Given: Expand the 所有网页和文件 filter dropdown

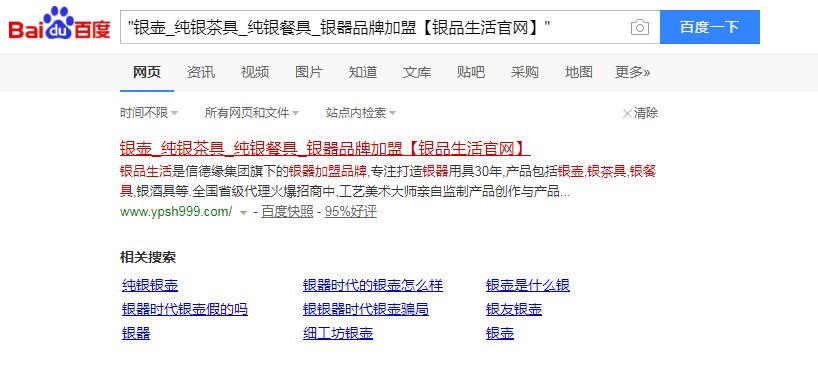Looking at the screenshot, I should 252,113.
